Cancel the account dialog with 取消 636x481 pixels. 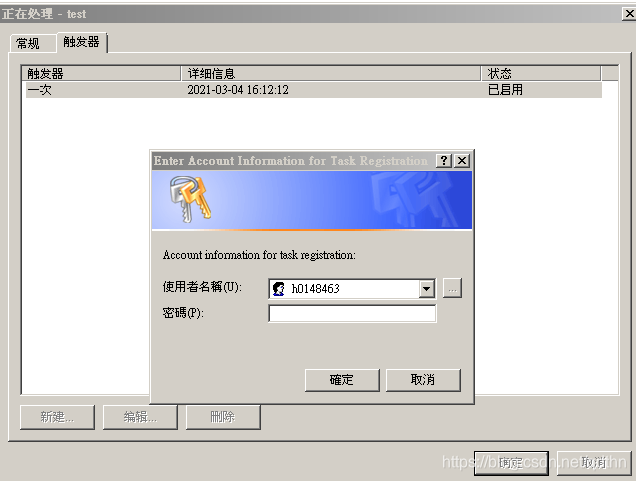coord(423,380)
